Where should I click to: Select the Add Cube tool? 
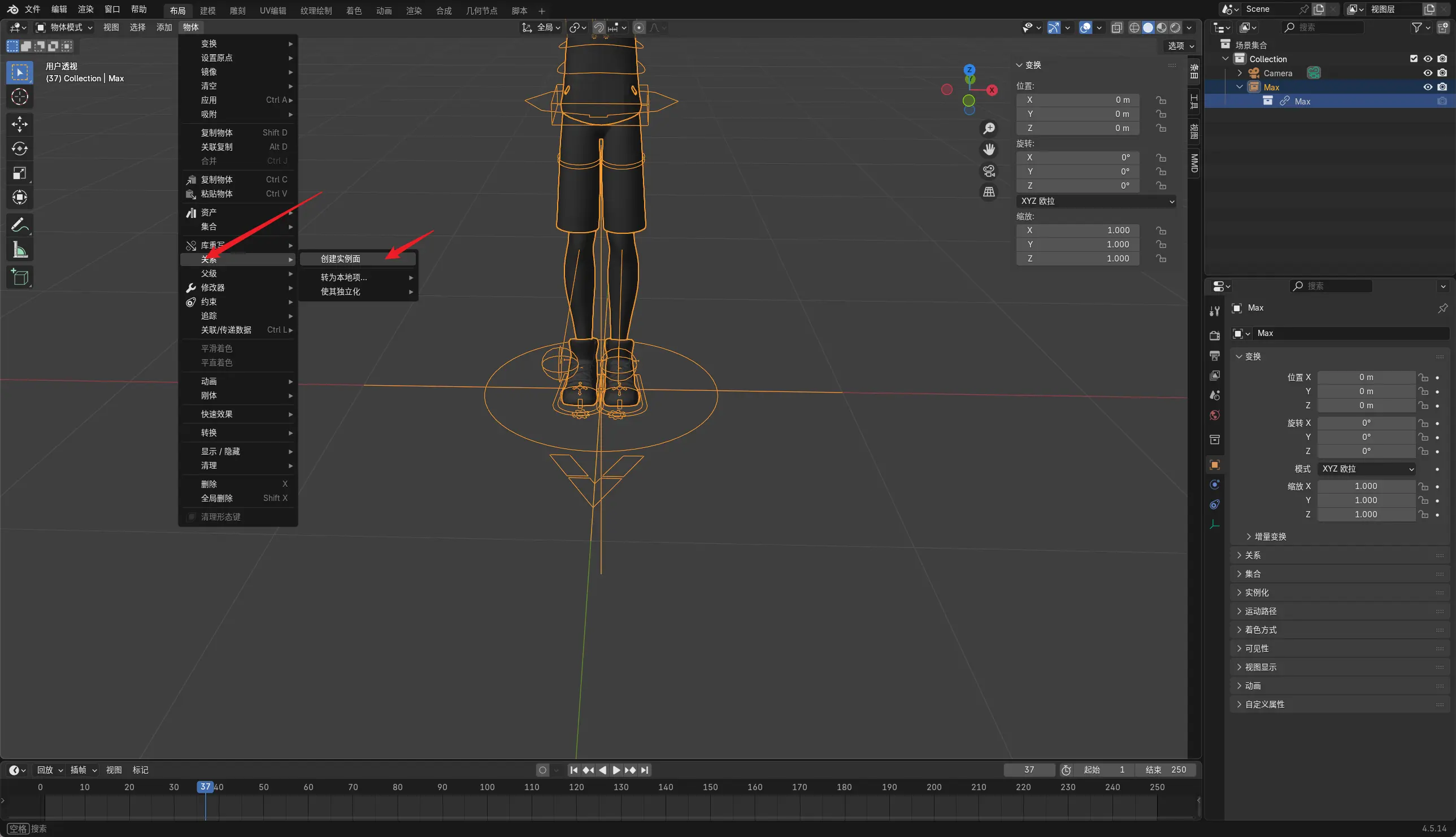(x=20, y=277)
